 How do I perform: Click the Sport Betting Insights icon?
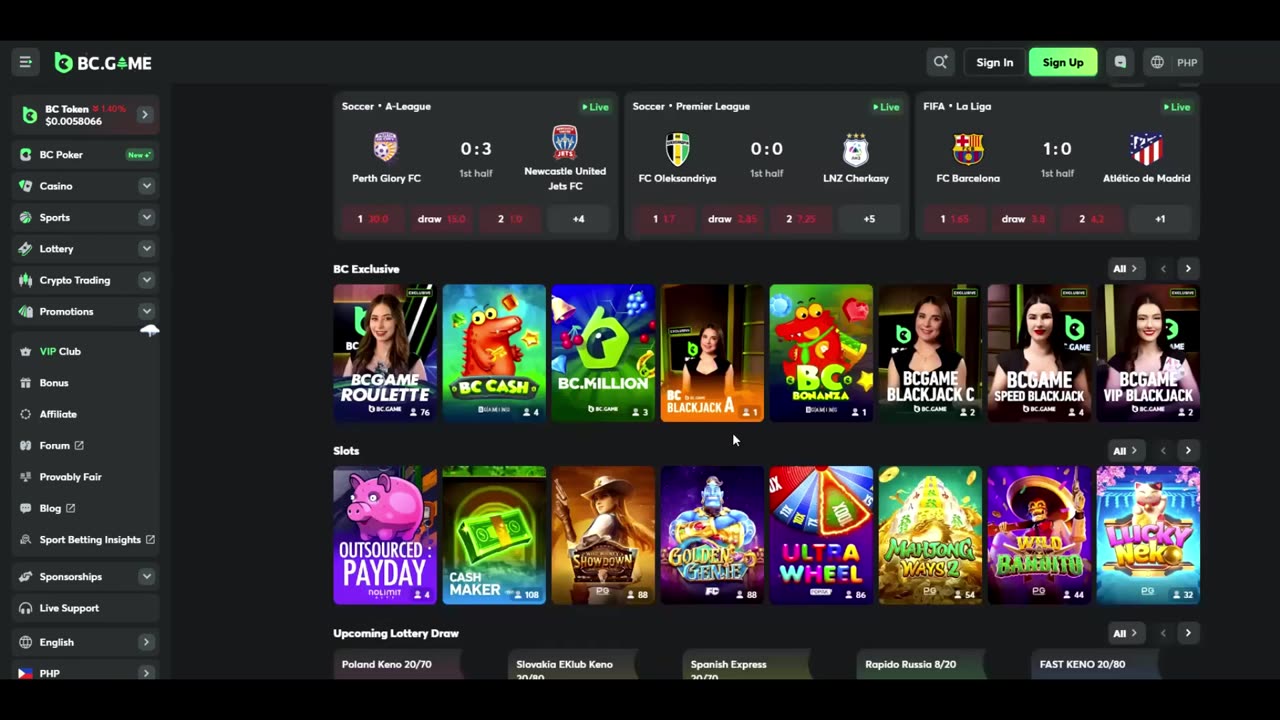[26, 540]
